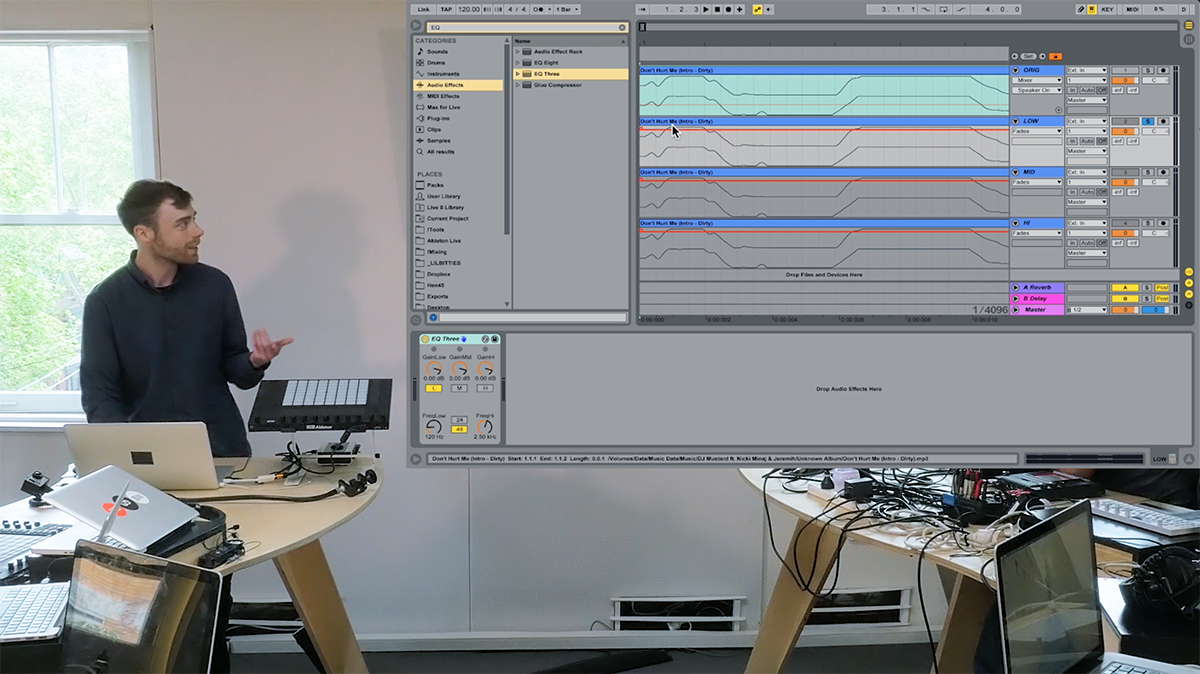Adjust the FreqLow knob

(x=434, y=427)
